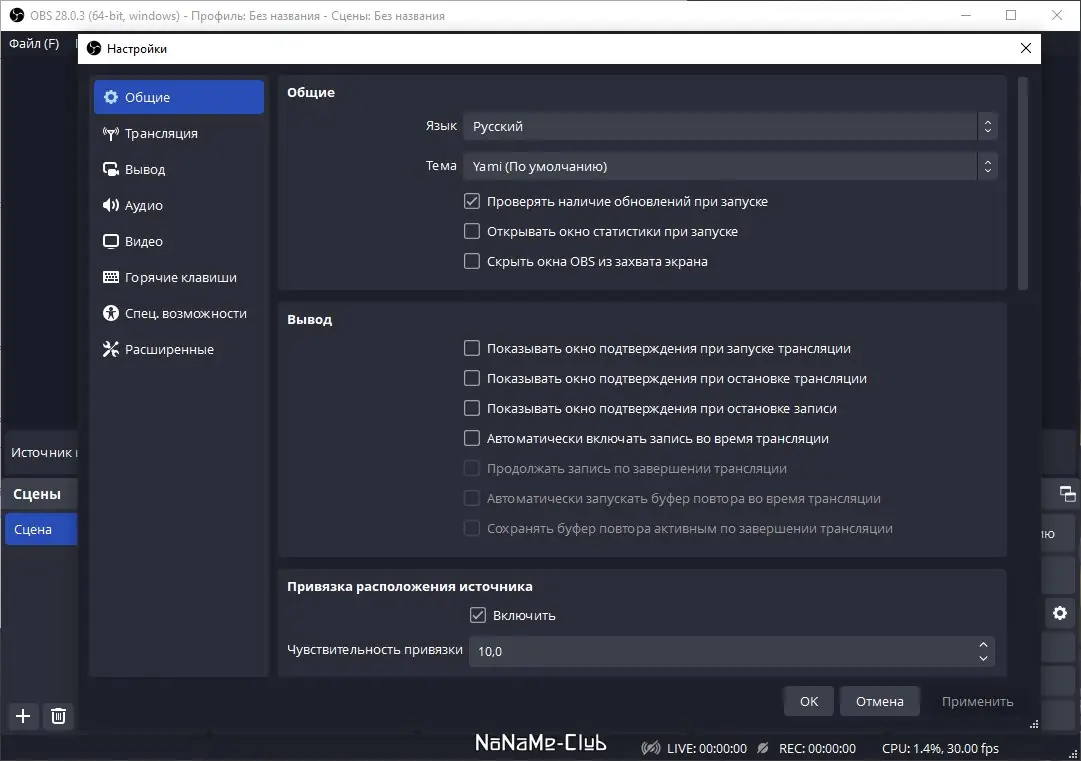Click the Отмена button
Image resolution: width=1081 pixels, height=761 pixels.
click(x=879, y=701)
